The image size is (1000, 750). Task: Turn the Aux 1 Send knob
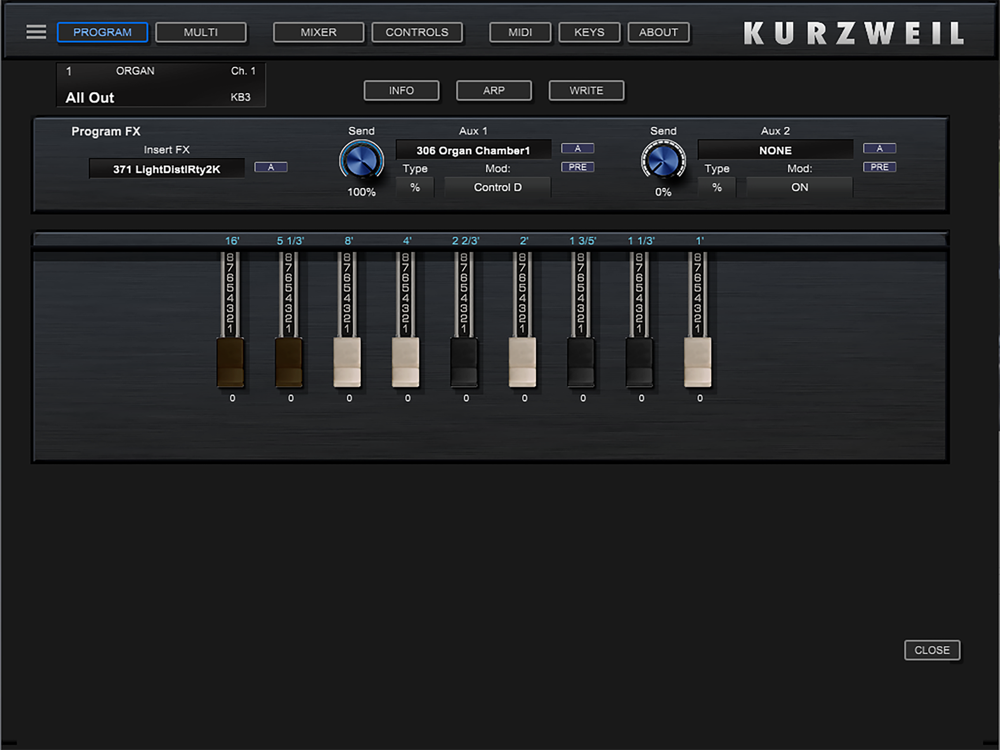361,160
